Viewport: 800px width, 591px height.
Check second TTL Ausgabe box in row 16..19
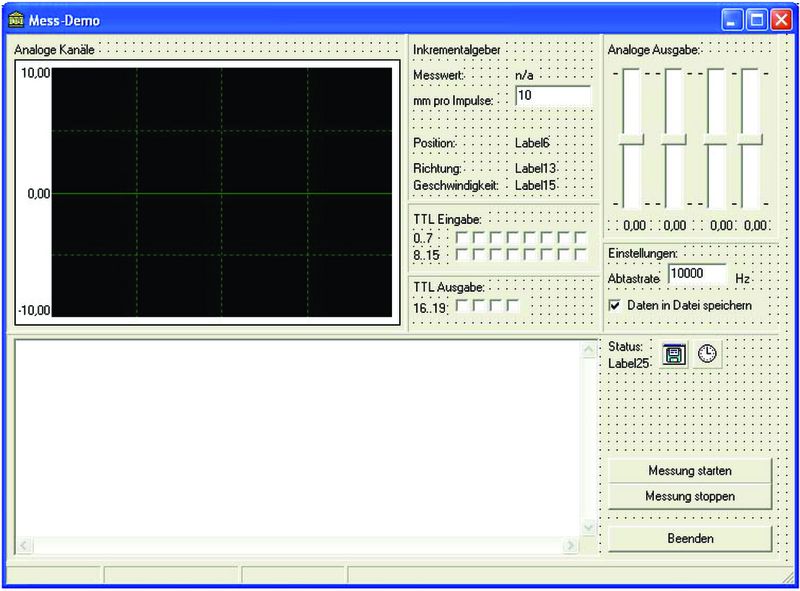479,306
